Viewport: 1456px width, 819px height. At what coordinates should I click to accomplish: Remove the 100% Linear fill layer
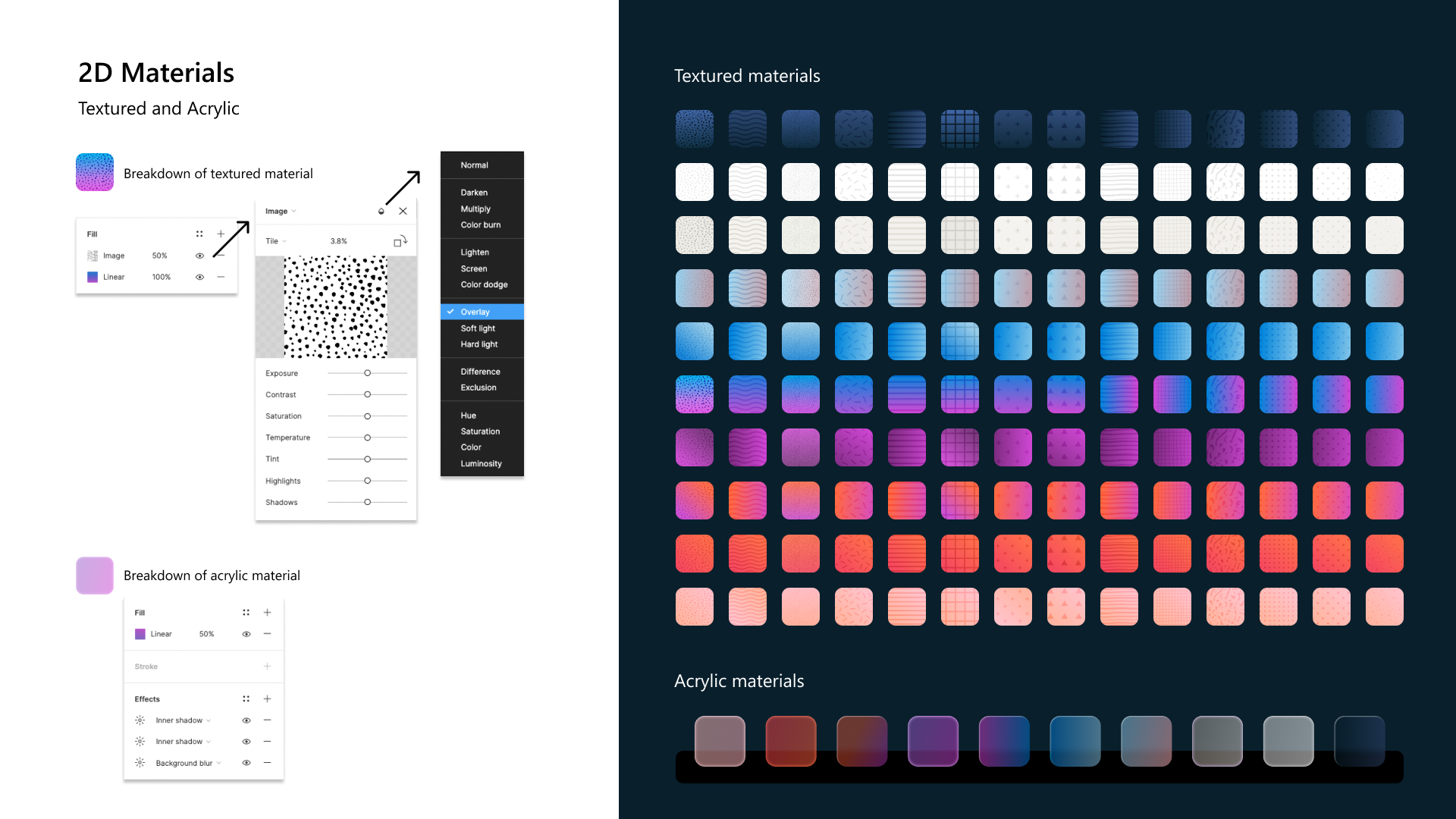pyautogui.click(x=221, y=278)
